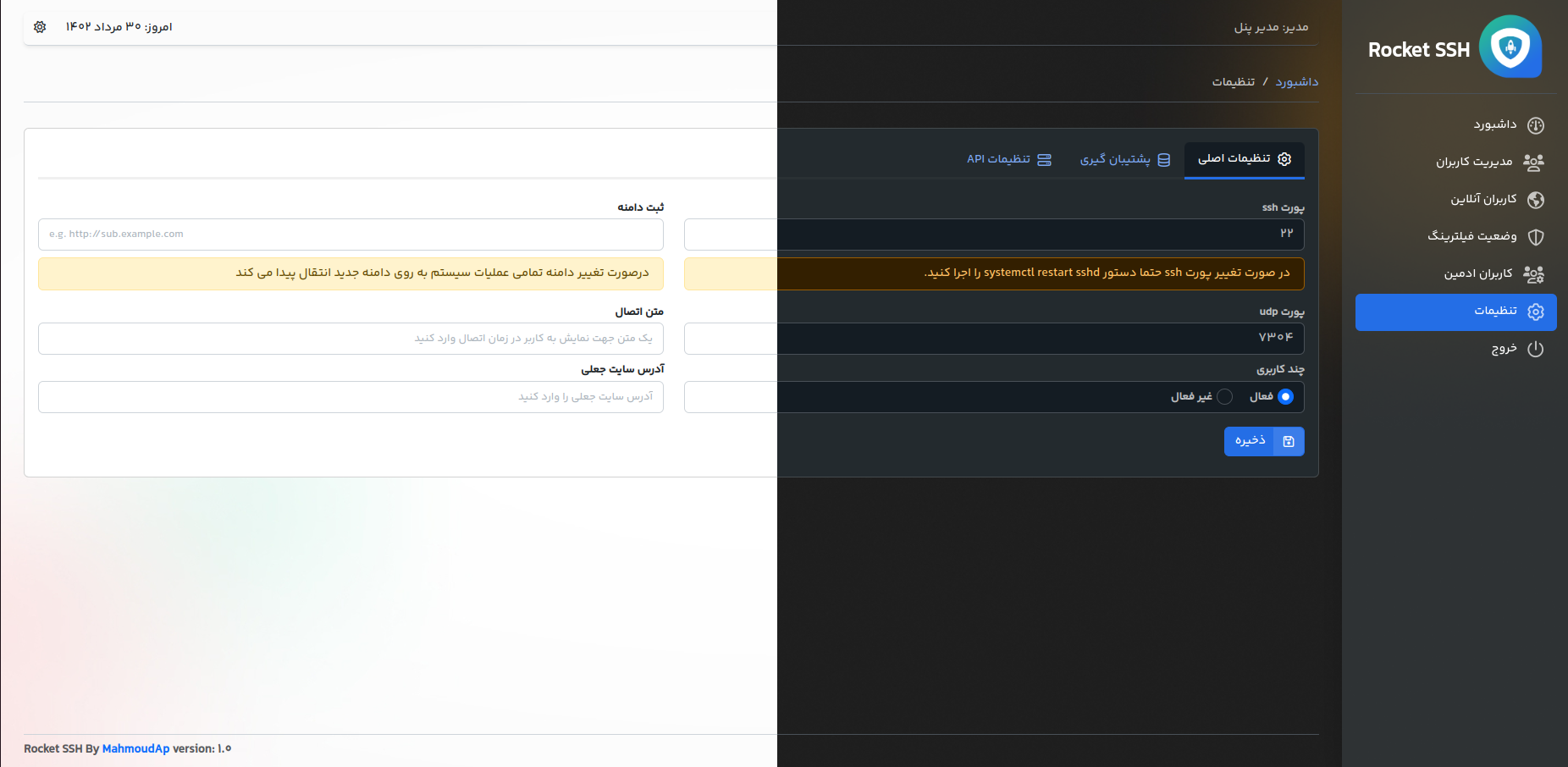The height and width of the screenshot is (767, 1568).
Task: Open مدیریت کاربران in the sidebar
Action: pyautogui.click(x=1455, y=162)
